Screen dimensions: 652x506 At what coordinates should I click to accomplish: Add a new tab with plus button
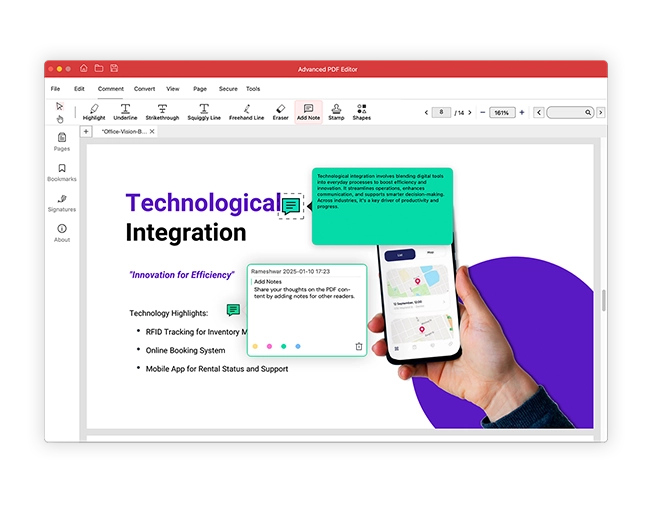tap(86, 132)
